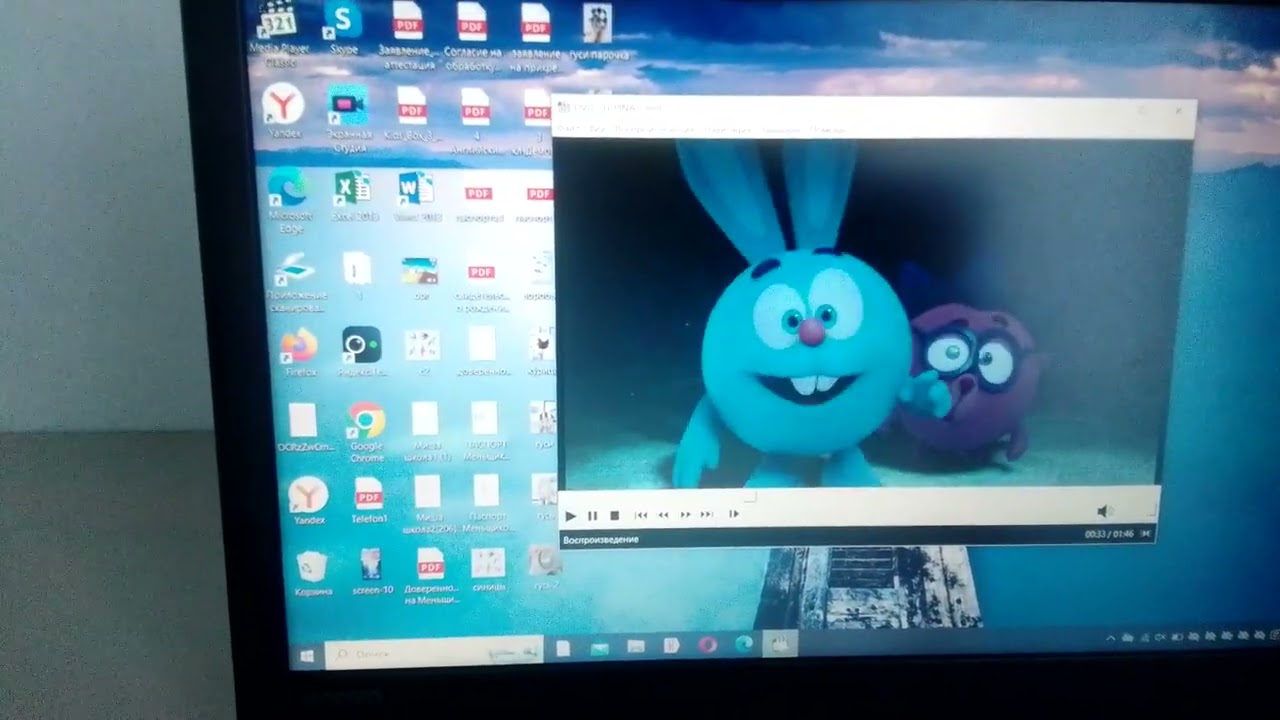
Task: Advance one frame with the frame-step button
Action: tap(734, 514)
